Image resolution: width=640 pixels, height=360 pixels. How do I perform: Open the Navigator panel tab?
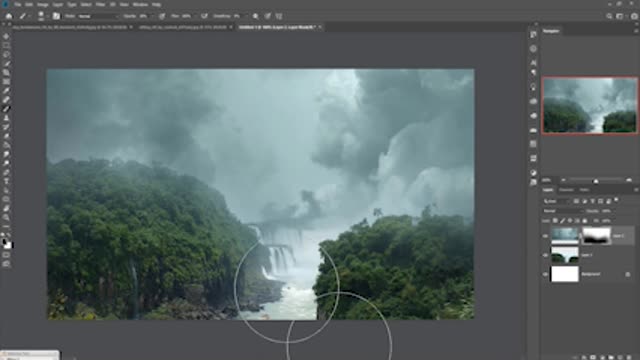click(x=551, y=31)
